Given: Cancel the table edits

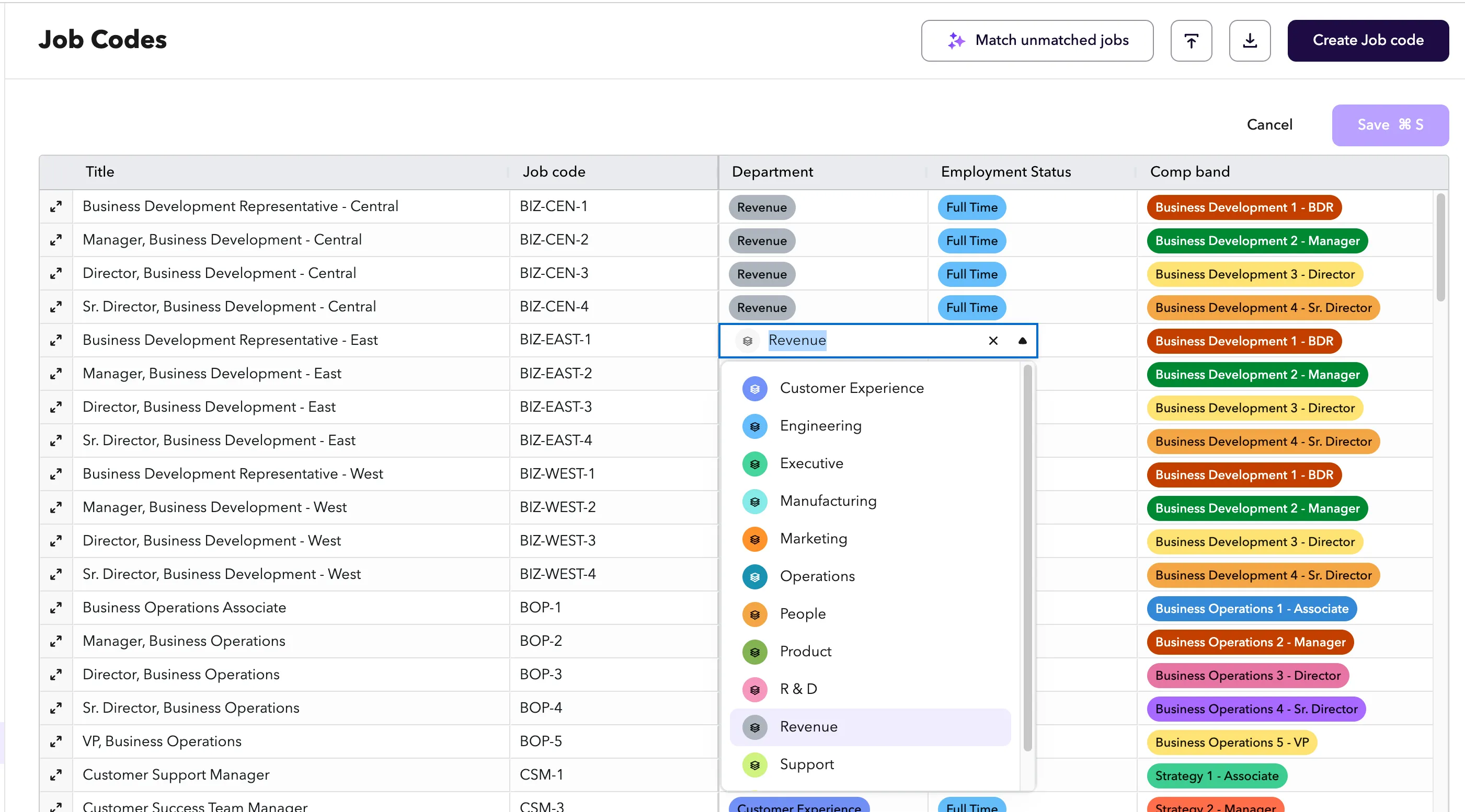Looking at the screenshot, I should 1269,124.
